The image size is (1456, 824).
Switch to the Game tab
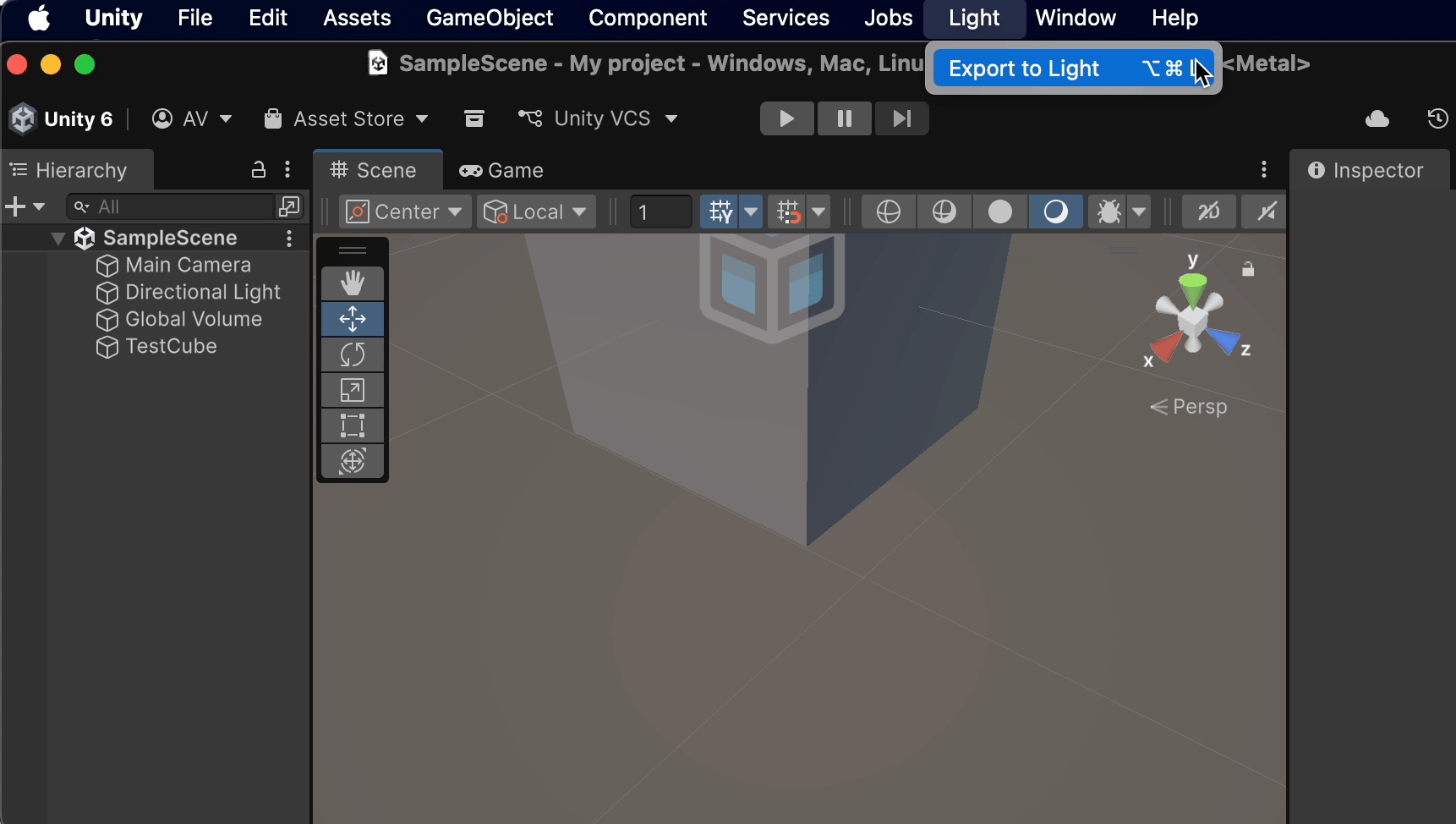pos(501,170)
